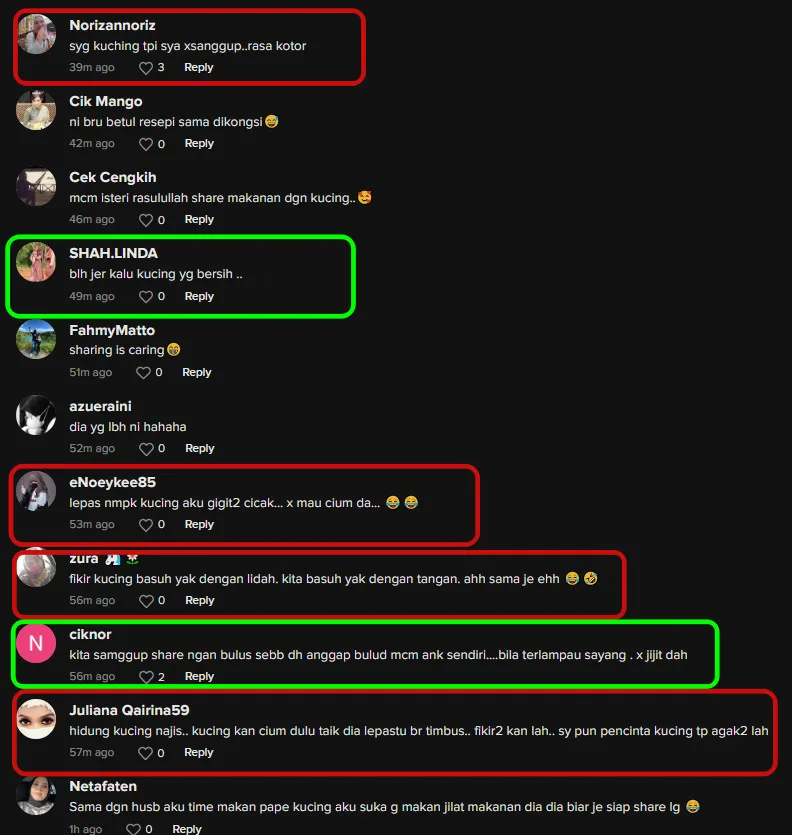
Task: Reply to Juliana Qairina59
Action: click(199, 752)
